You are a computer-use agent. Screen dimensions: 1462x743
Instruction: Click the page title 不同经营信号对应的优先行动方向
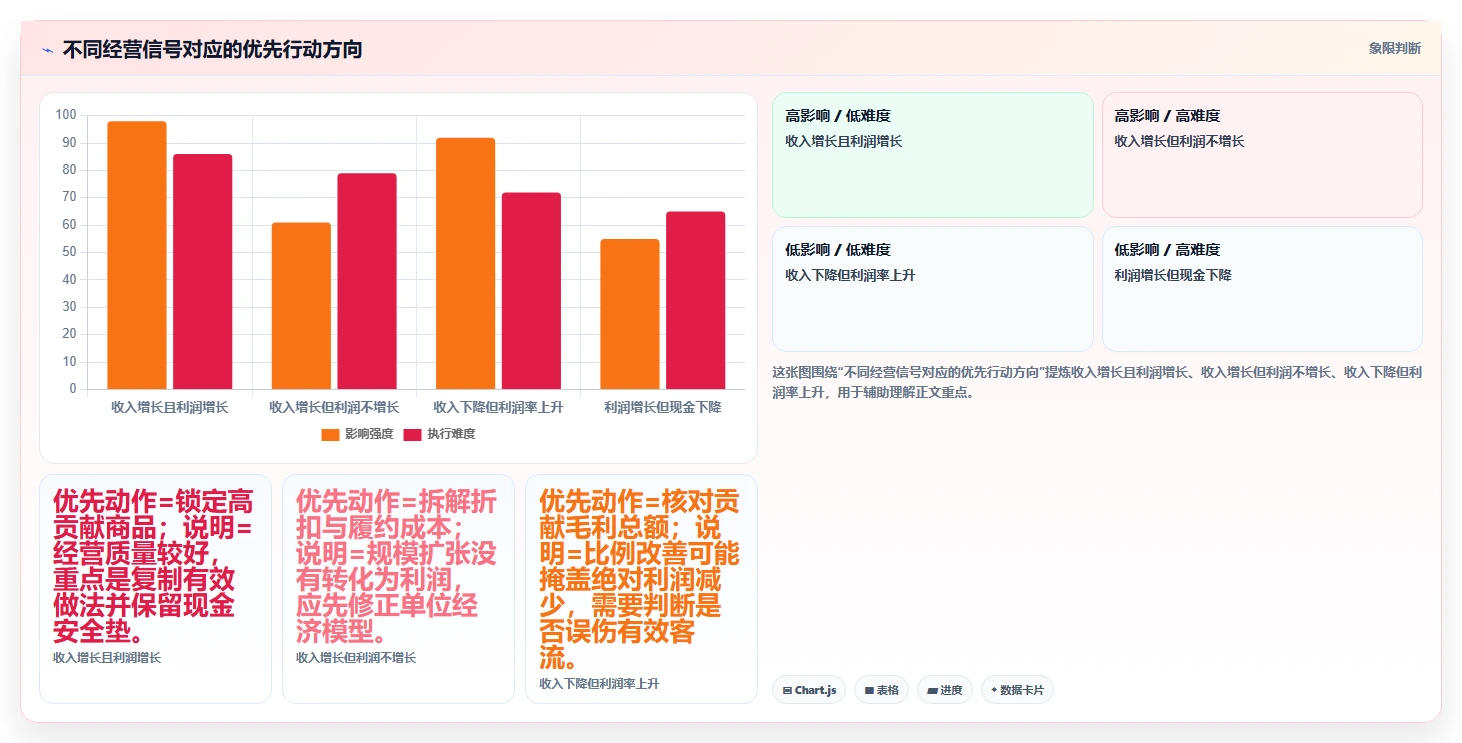[x=212, y=49]
